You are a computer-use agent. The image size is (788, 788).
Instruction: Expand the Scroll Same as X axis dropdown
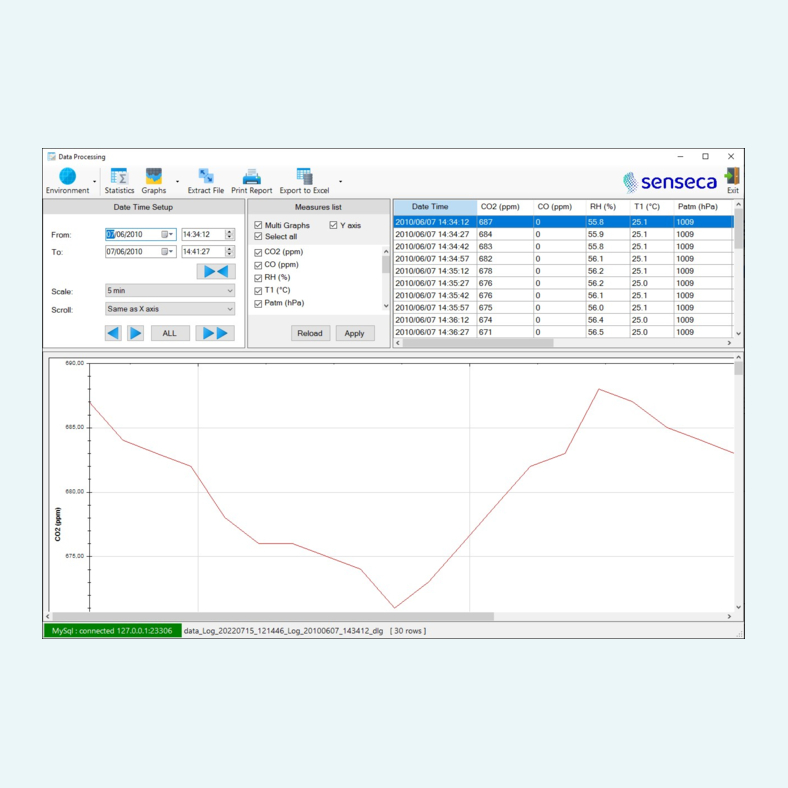(x=170, y=309)
